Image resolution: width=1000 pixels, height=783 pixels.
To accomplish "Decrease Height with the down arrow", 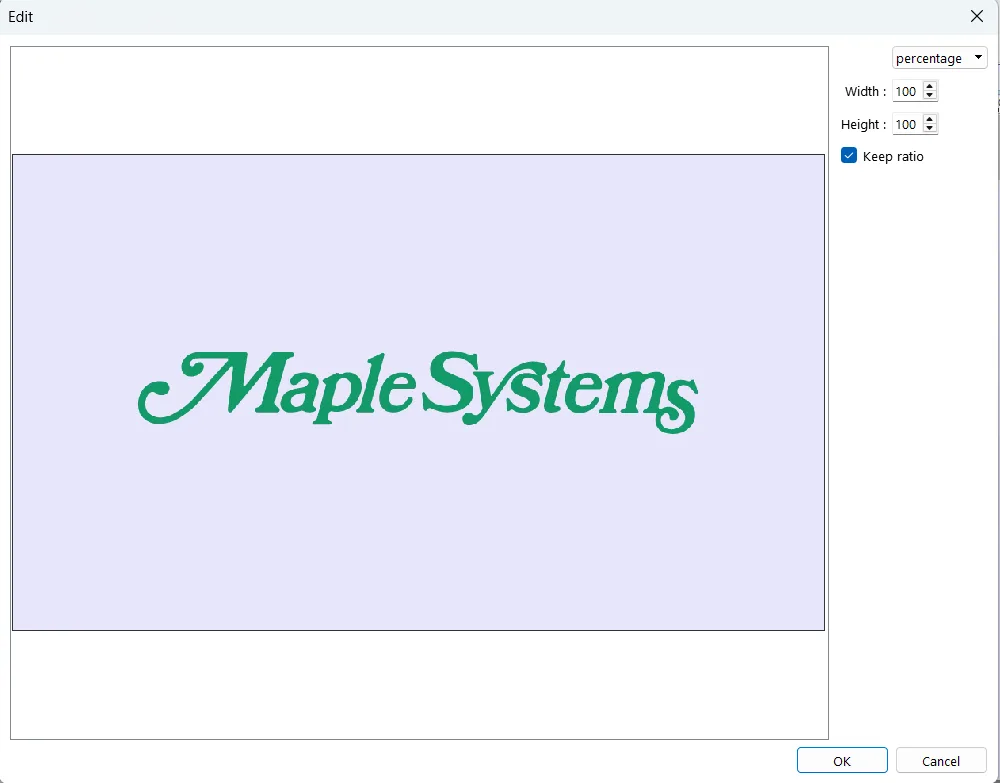I will pyautogui.click(x=930, y=129).
